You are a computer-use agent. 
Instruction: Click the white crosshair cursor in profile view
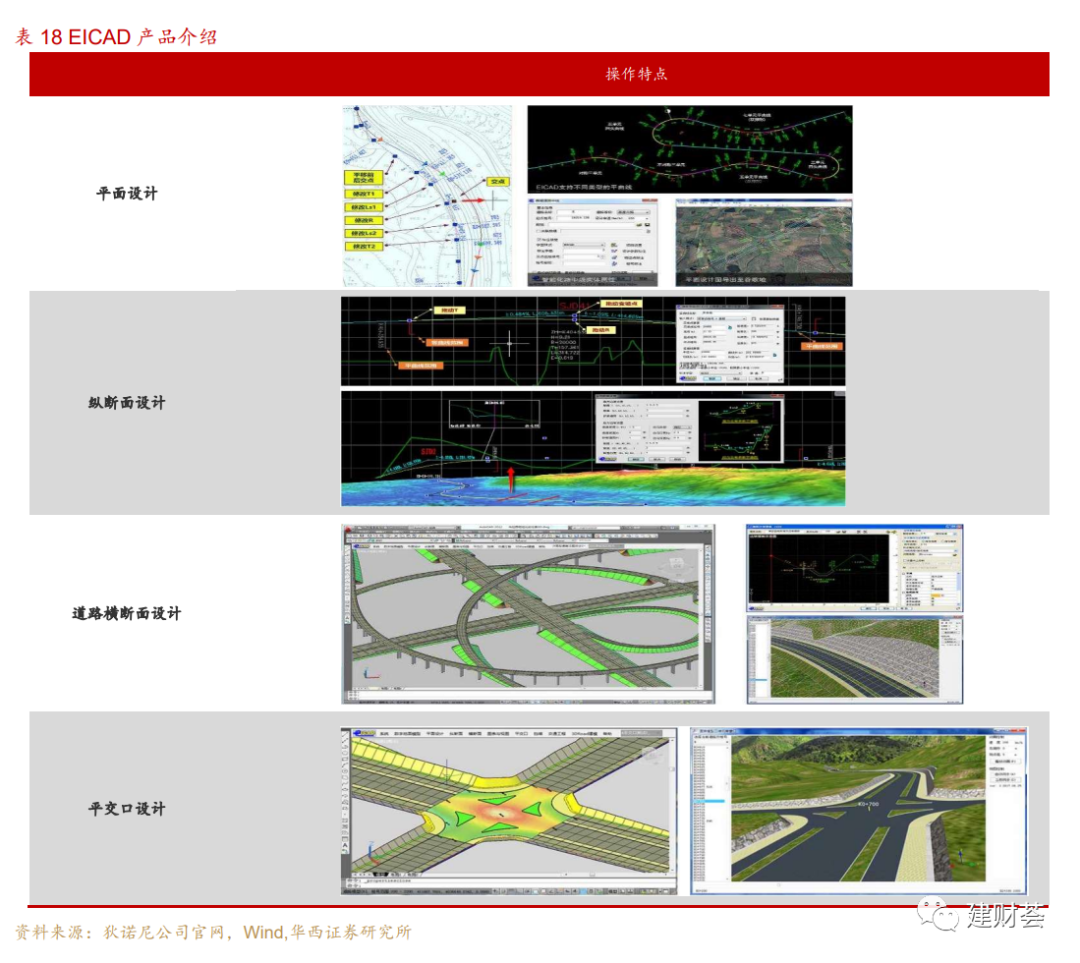tap(510, 342)
